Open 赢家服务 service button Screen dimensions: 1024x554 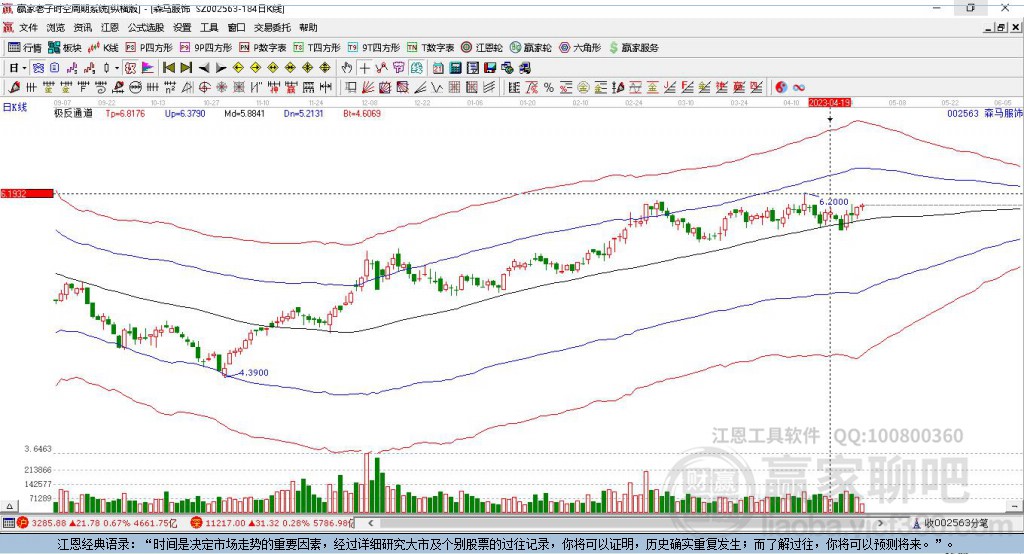(x=634, y=48)
